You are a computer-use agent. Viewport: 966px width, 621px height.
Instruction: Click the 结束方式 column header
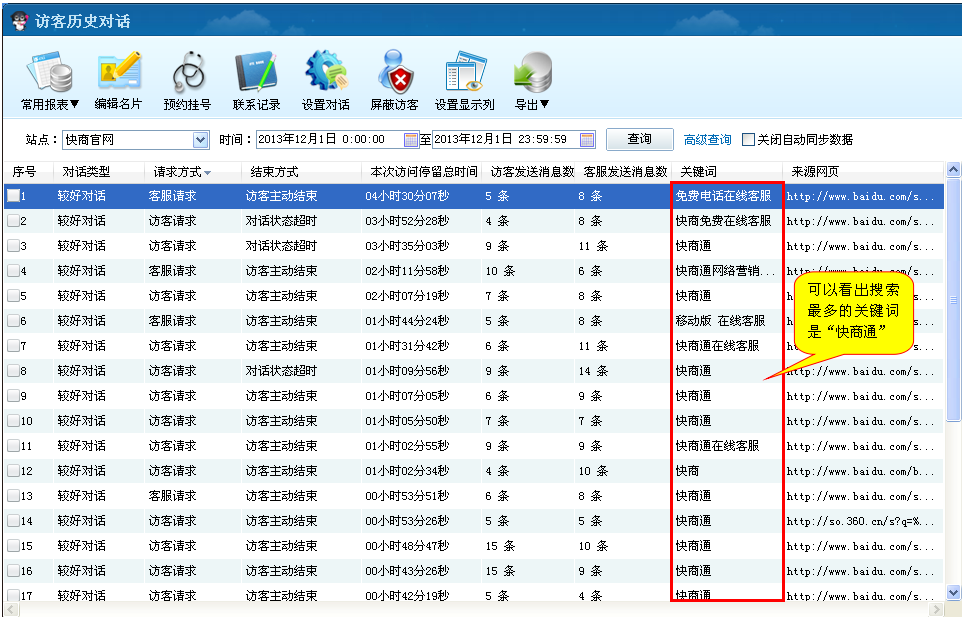[275, 172]
